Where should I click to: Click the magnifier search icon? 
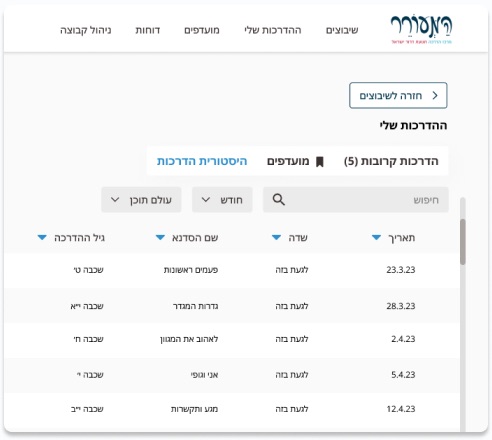tap(278, 200)
